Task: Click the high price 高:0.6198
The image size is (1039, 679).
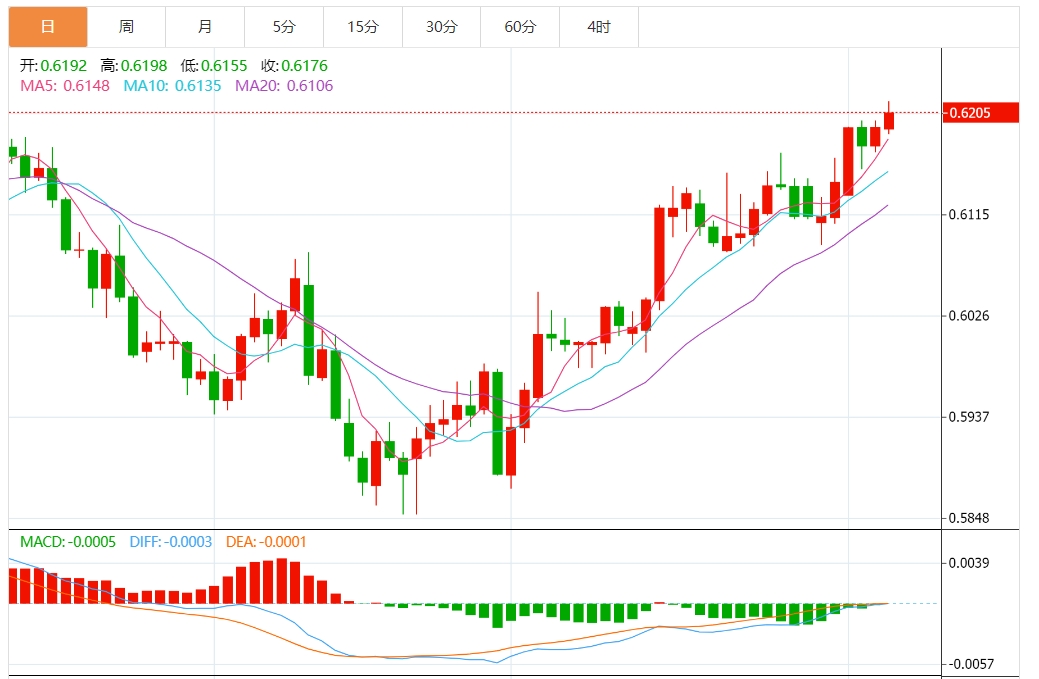Action: (x=134, y=66)
